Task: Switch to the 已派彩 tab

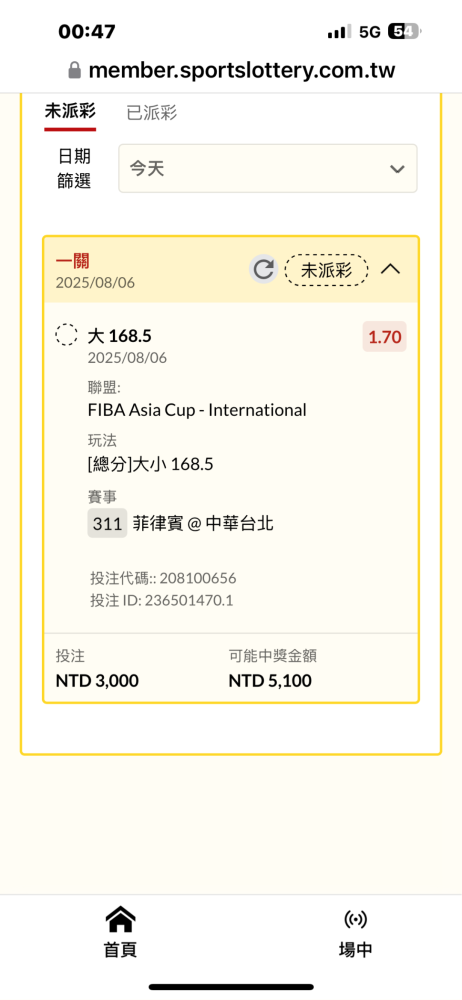Action: pos(151,114)
